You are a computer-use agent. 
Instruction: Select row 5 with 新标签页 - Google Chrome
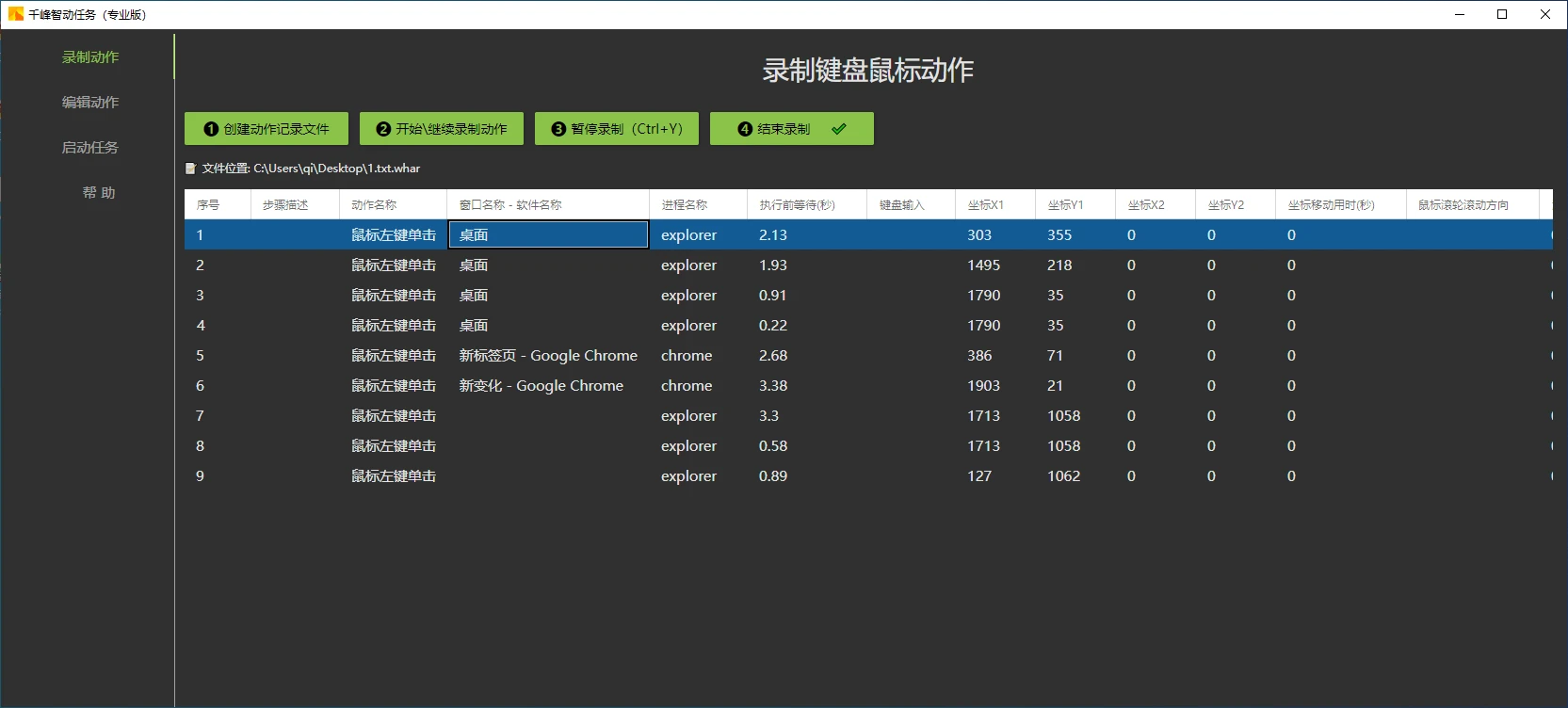click(x=548, y=356)
